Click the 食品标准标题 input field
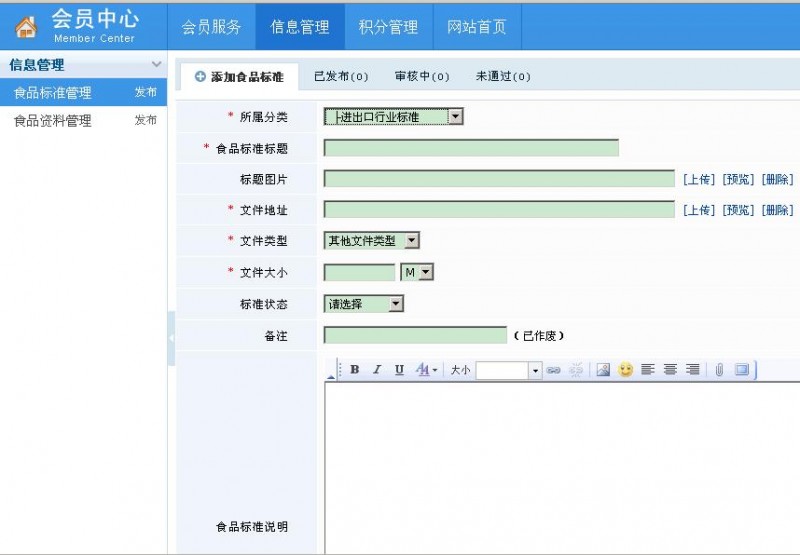Image resolution: width=800 pixels, height=555 pixels. tap(471, 149)
